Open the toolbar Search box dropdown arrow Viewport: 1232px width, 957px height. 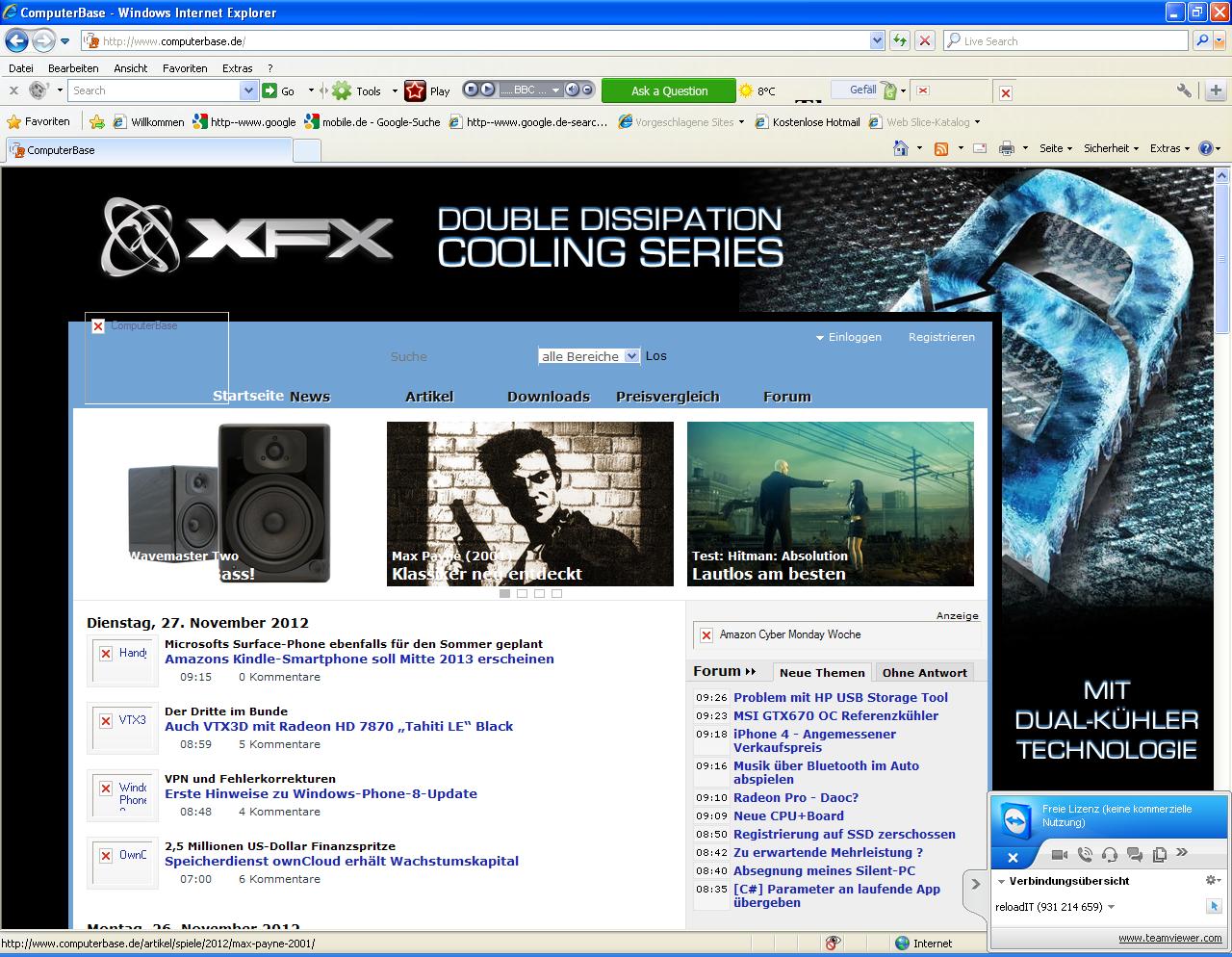click(248, 91)
